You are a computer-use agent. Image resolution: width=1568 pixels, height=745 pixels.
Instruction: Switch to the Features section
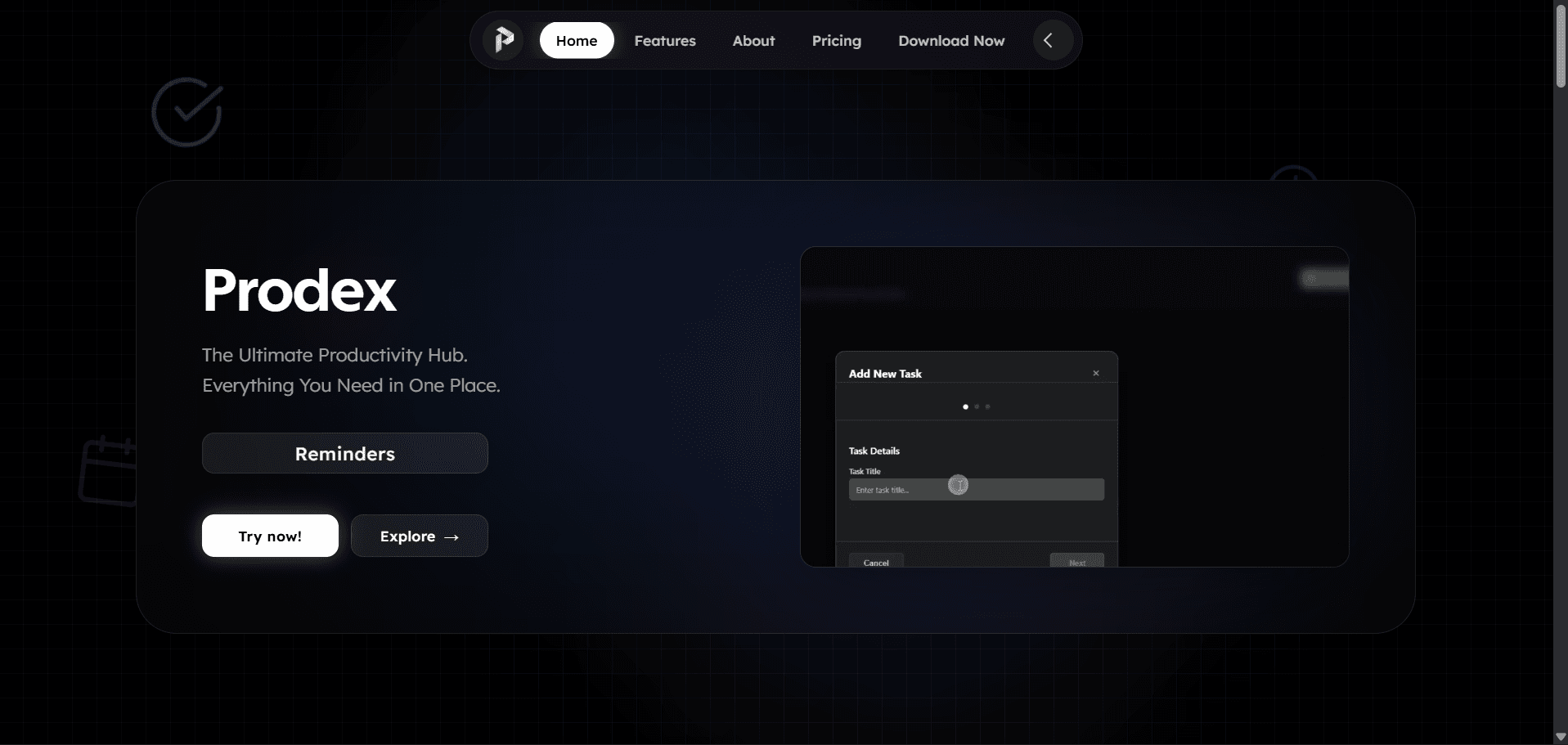pyautogui.click(x=664, y=40)
